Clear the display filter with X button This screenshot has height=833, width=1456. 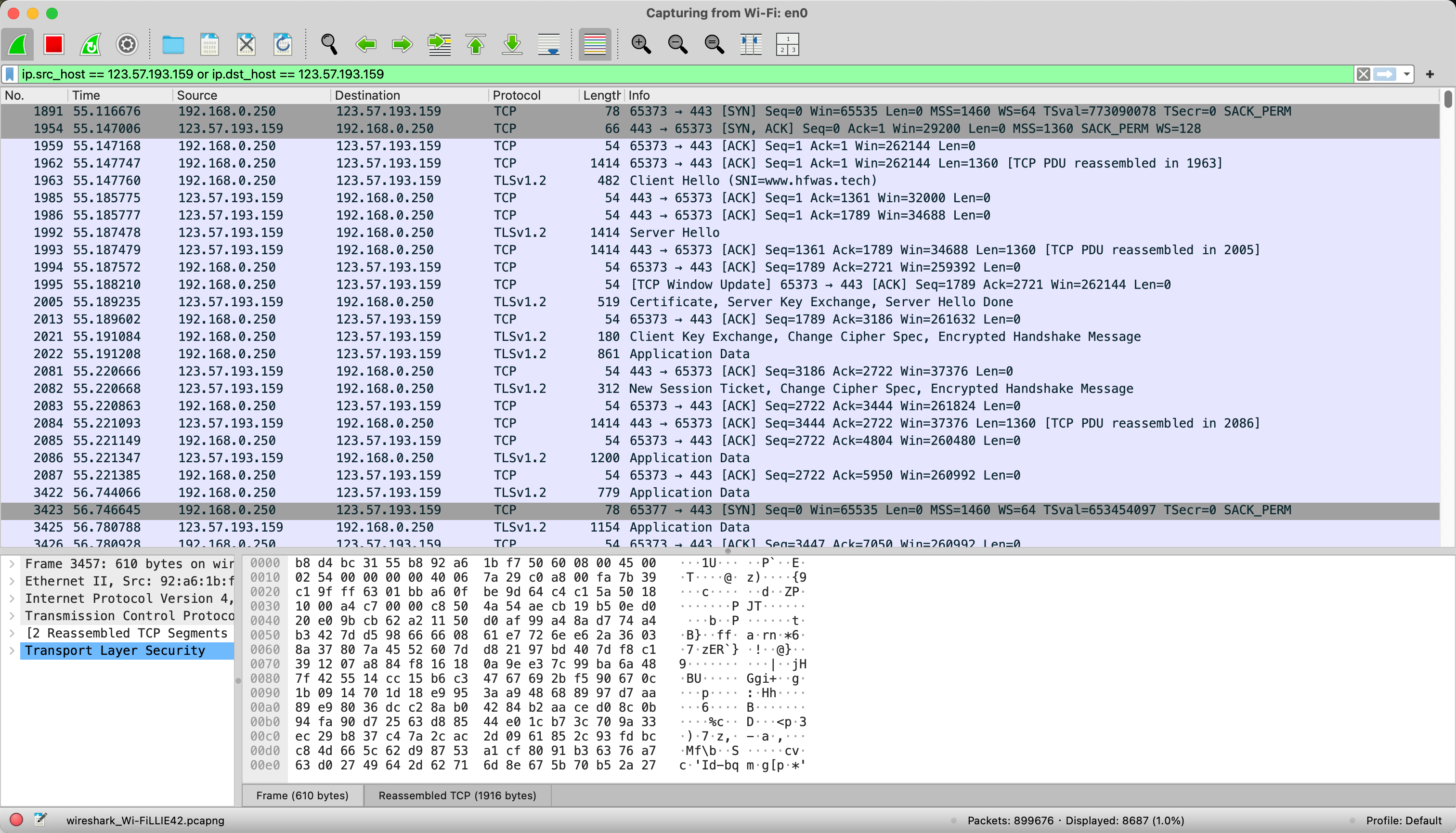pos(1364,74)
